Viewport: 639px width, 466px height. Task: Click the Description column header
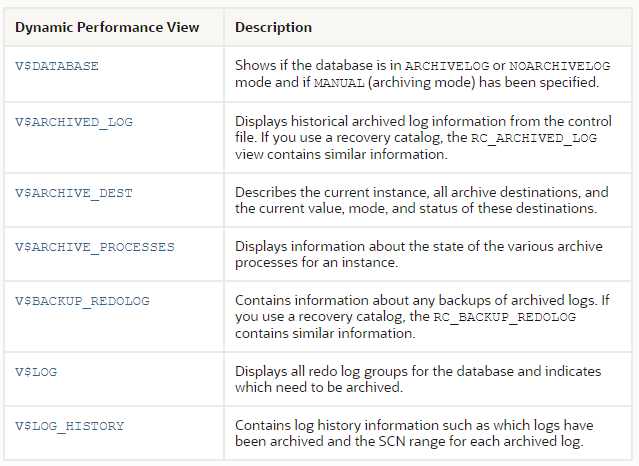coord(273,27)
